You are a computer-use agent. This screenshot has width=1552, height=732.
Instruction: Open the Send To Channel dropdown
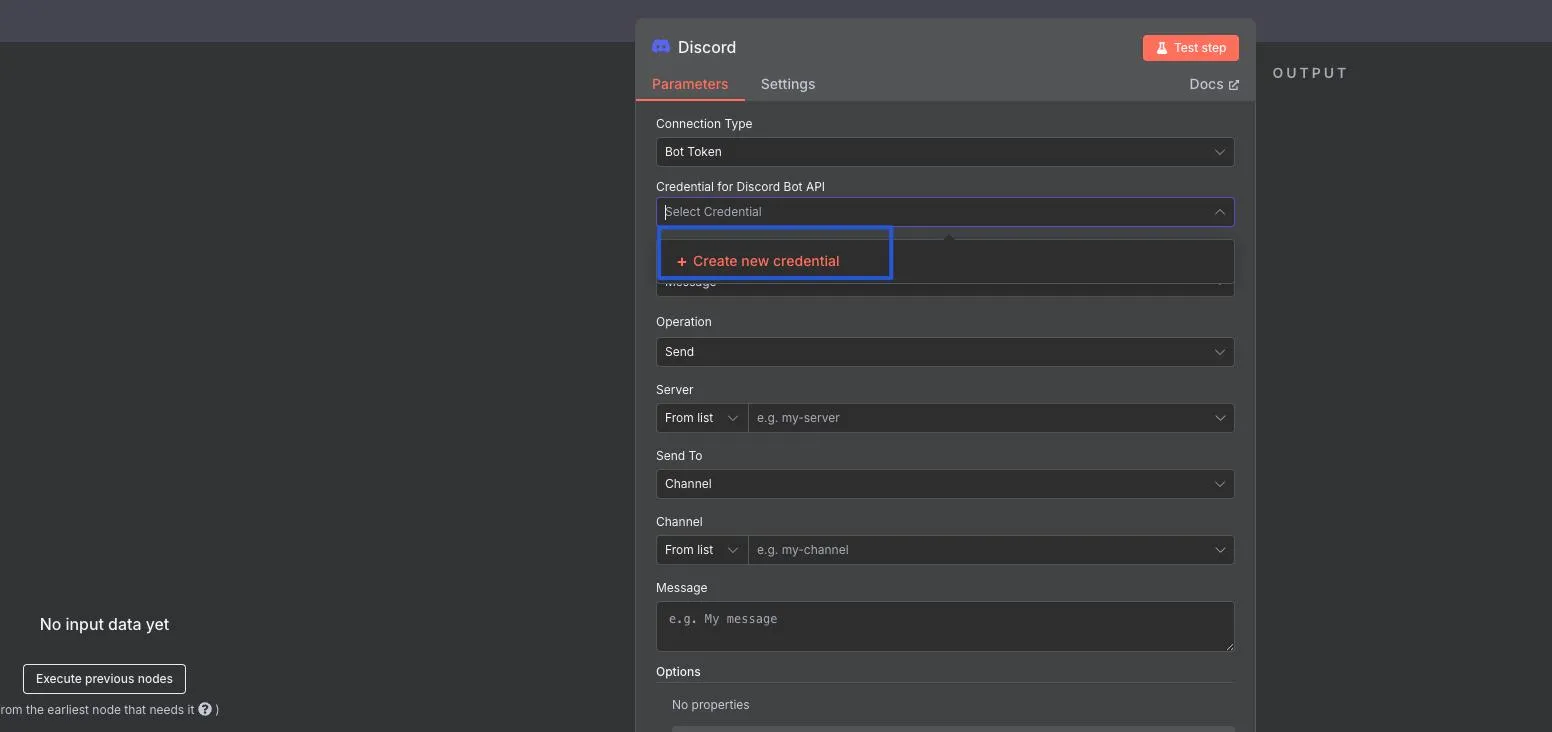coord(945,484)
